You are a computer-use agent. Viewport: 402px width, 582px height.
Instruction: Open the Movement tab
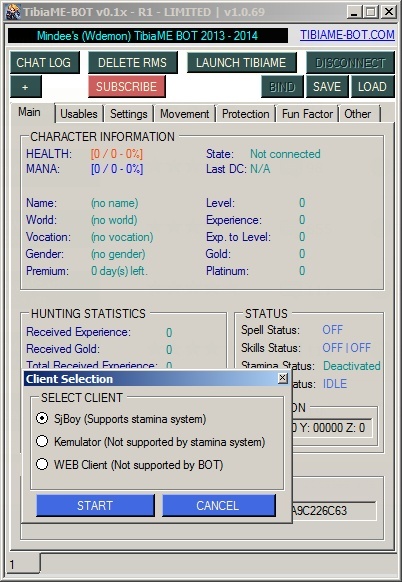click(x=184, y=114)
